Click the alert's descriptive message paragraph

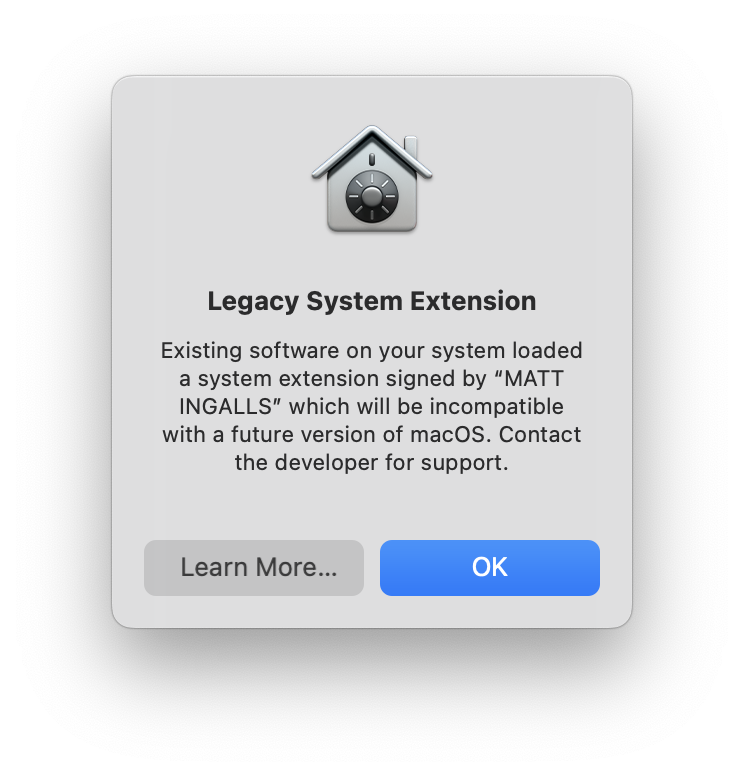372,406
